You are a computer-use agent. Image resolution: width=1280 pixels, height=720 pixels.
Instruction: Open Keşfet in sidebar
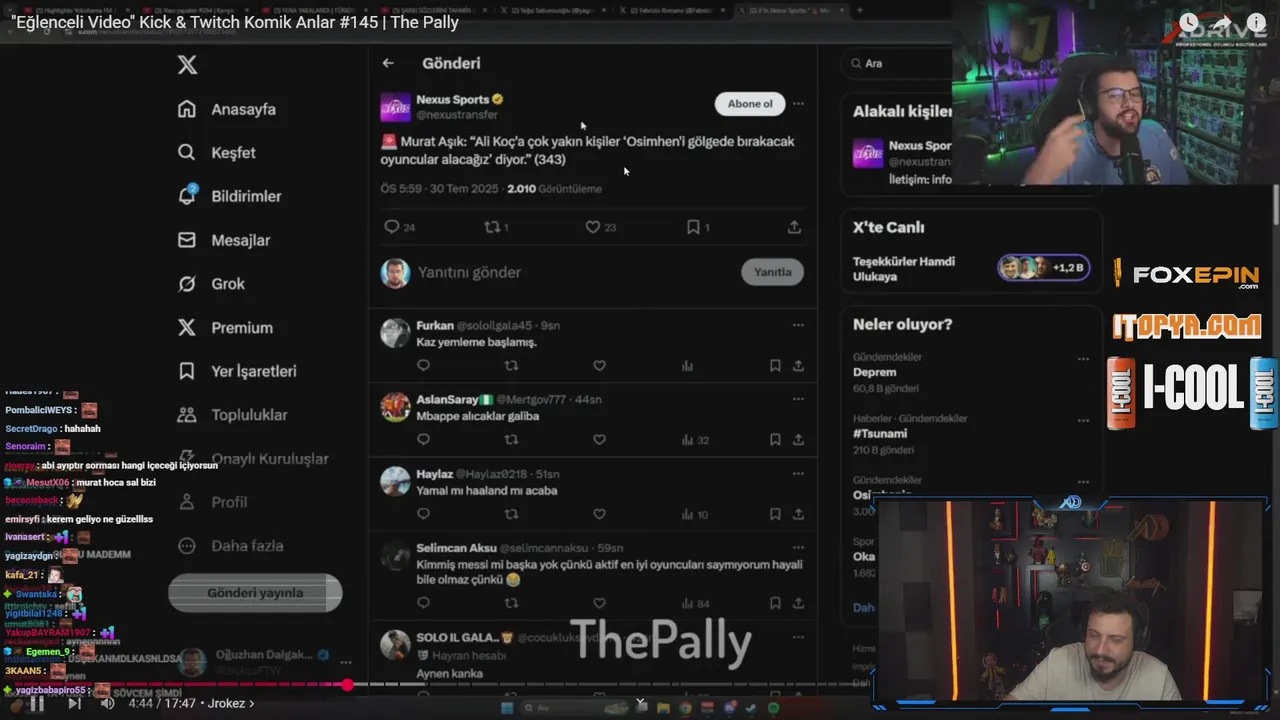point(216,153)
